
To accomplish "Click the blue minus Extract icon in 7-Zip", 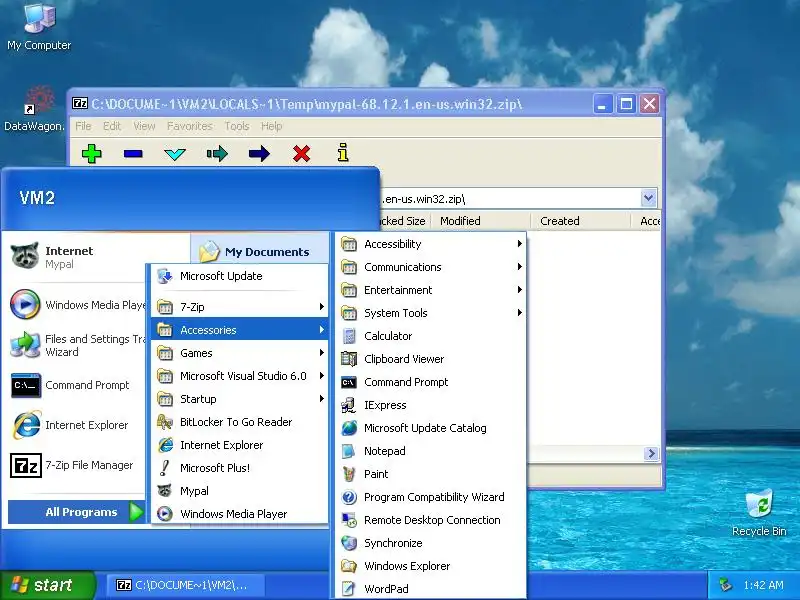I will pos(133,153).
